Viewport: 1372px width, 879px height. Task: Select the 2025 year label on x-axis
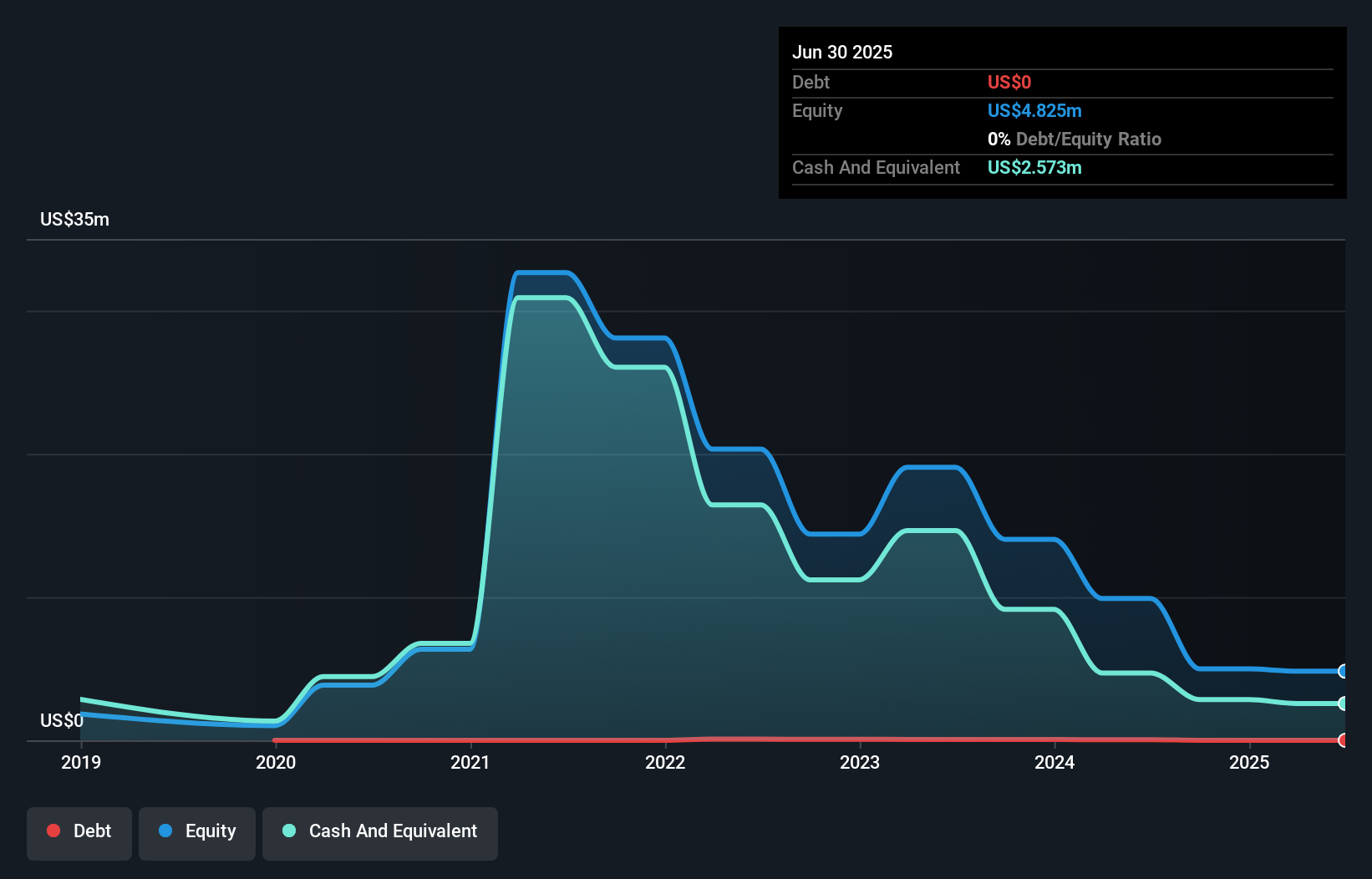click(1249, 762)
